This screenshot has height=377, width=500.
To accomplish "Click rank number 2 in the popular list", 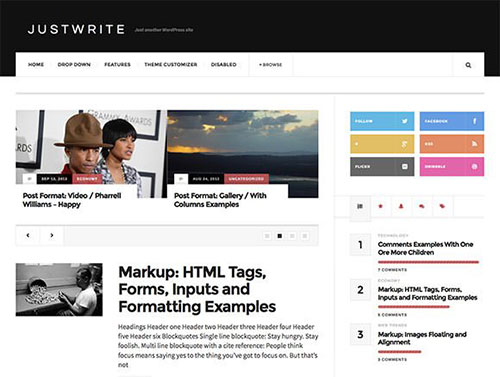I will (x=360, y=290).
